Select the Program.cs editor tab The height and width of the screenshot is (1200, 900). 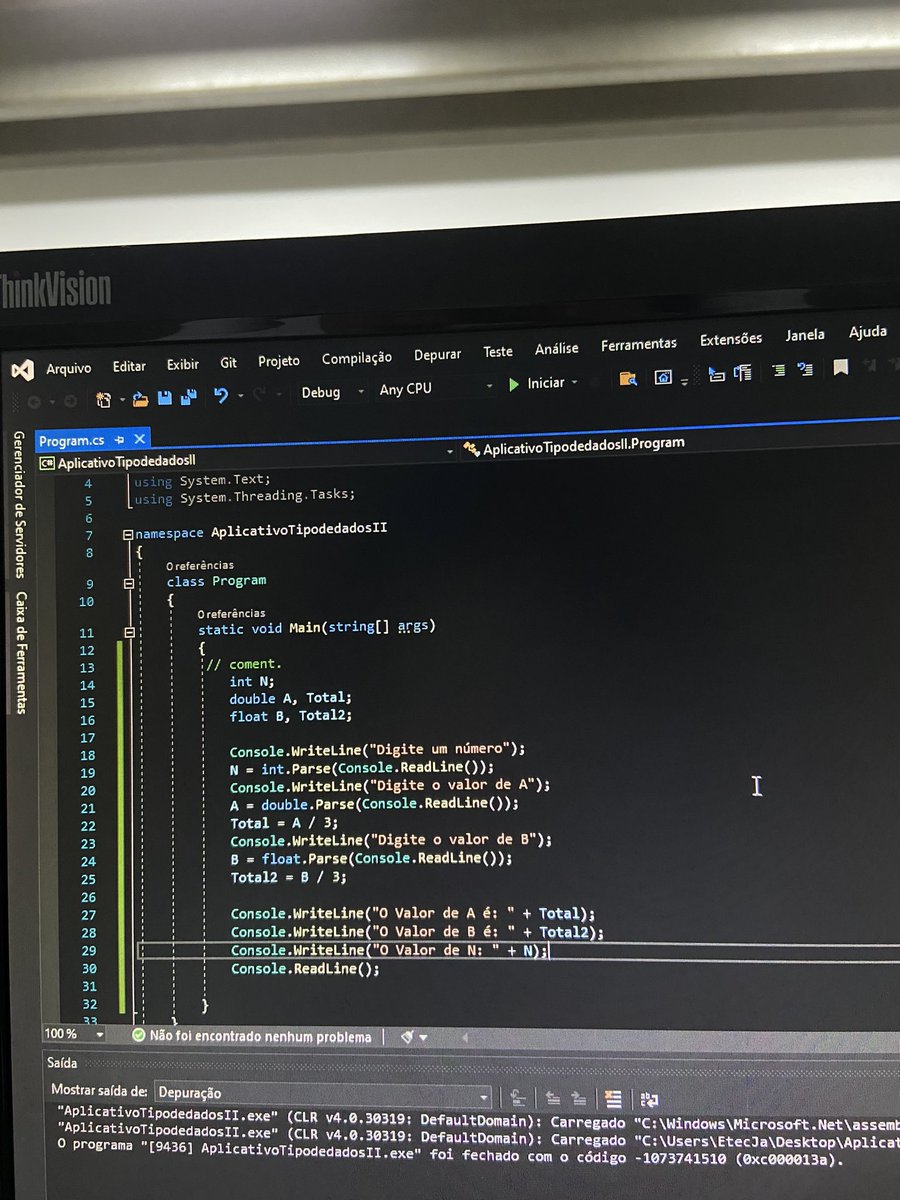[x=72, y=440]
